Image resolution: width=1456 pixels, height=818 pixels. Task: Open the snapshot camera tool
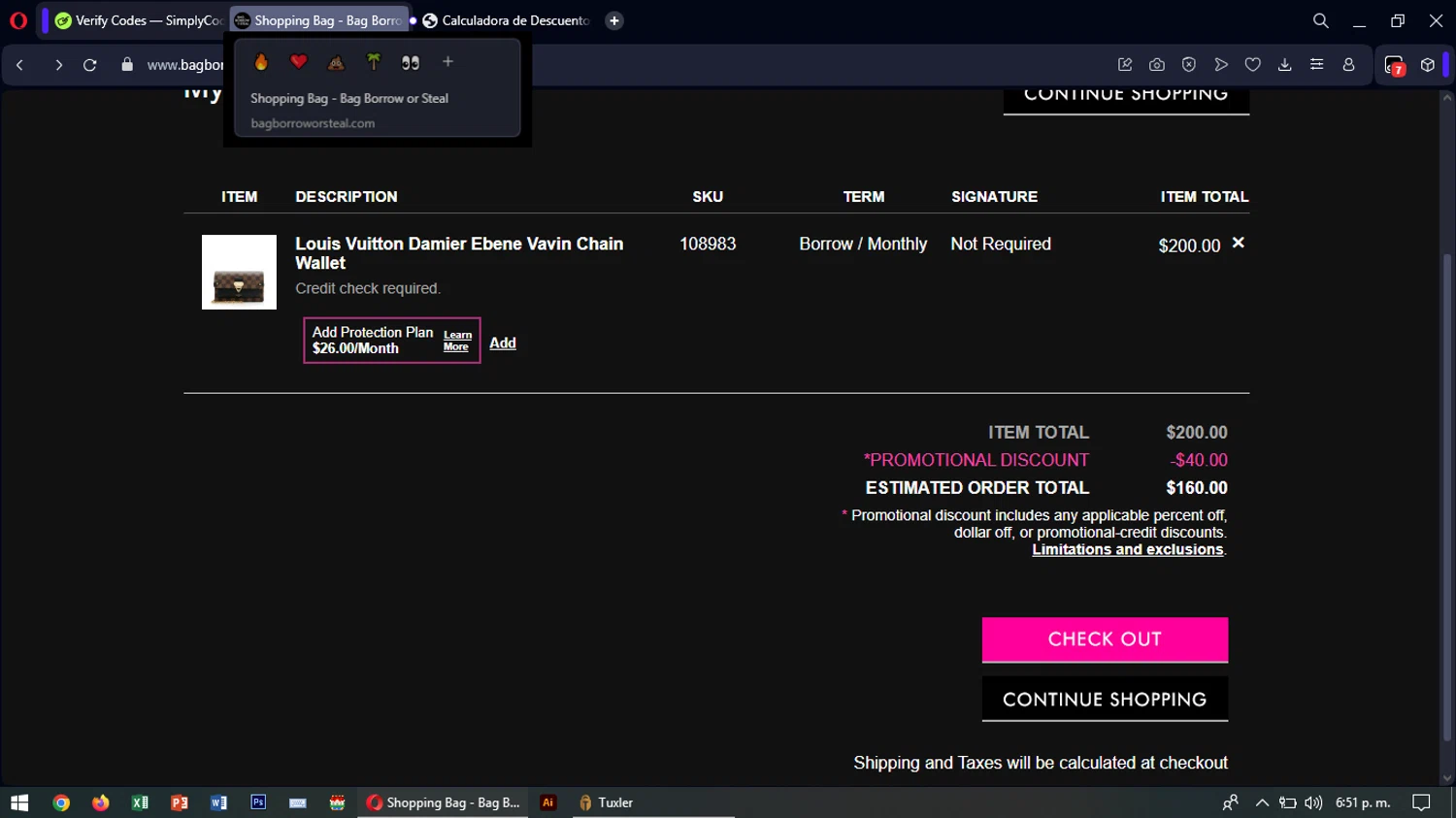[1157, 65]
